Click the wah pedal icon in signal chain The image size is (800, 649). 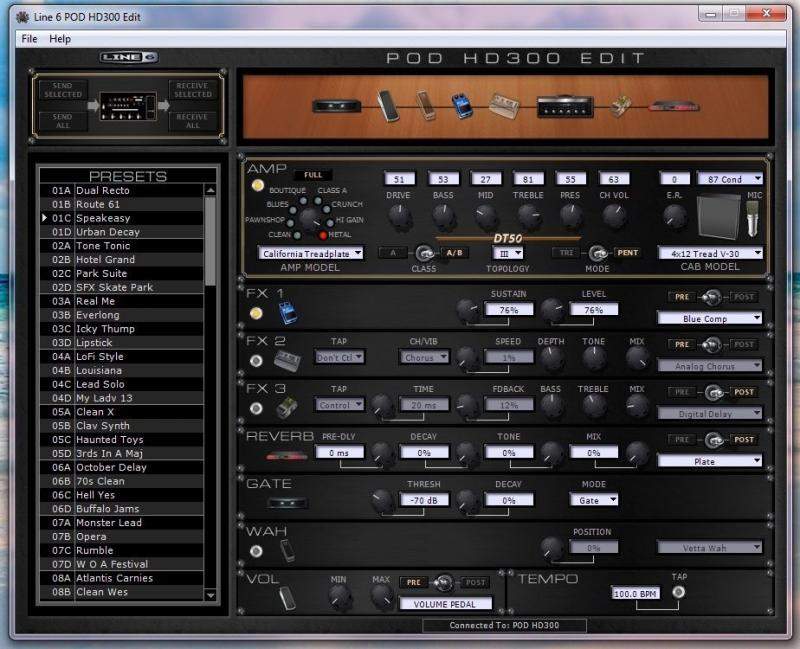(387, 104)
